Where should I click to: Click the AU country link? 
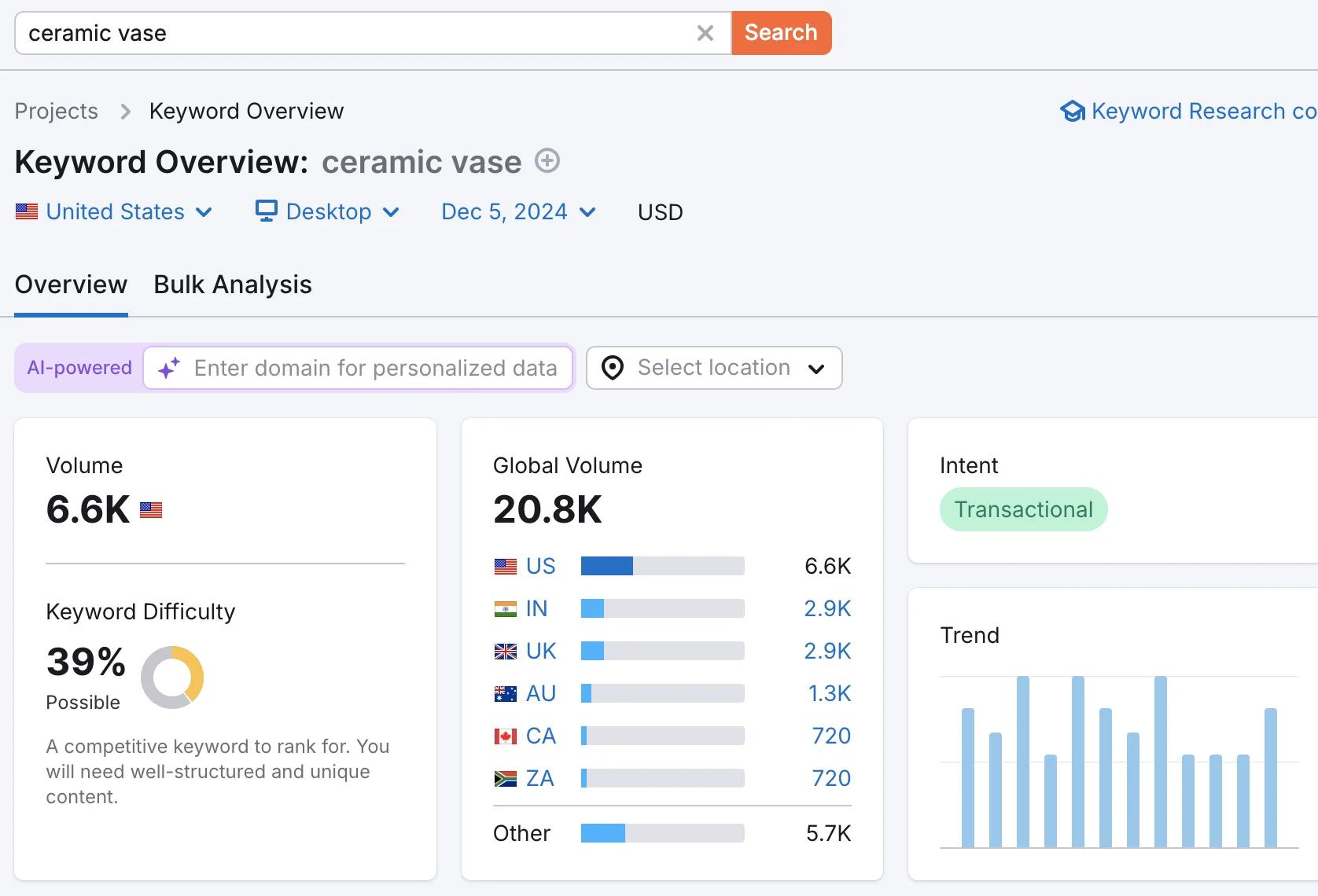pyautogui.click(x=541, y=693)
